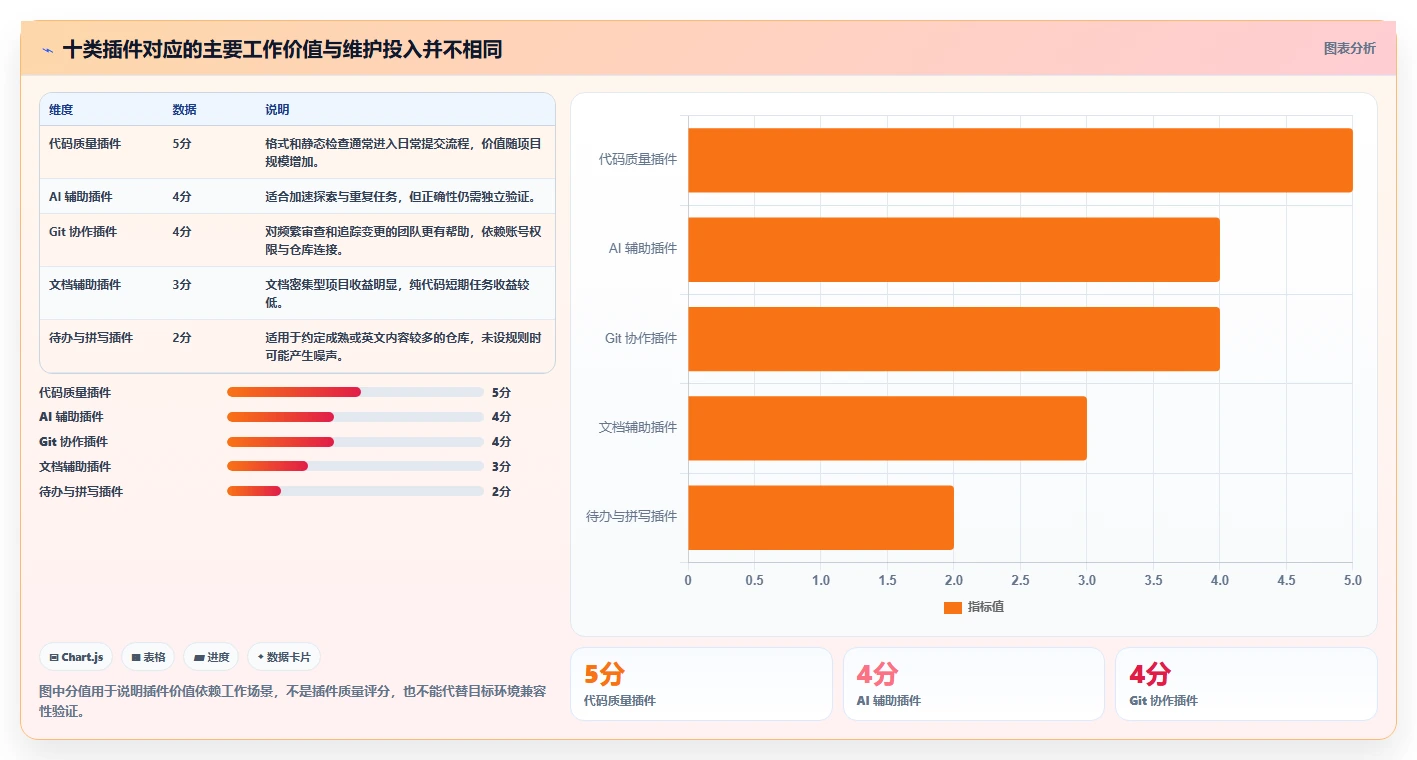The height and width of the screenshot is (760, 1417).
Task: Click the description starting 格式和静态检查
Action: [x=404, y=153]
